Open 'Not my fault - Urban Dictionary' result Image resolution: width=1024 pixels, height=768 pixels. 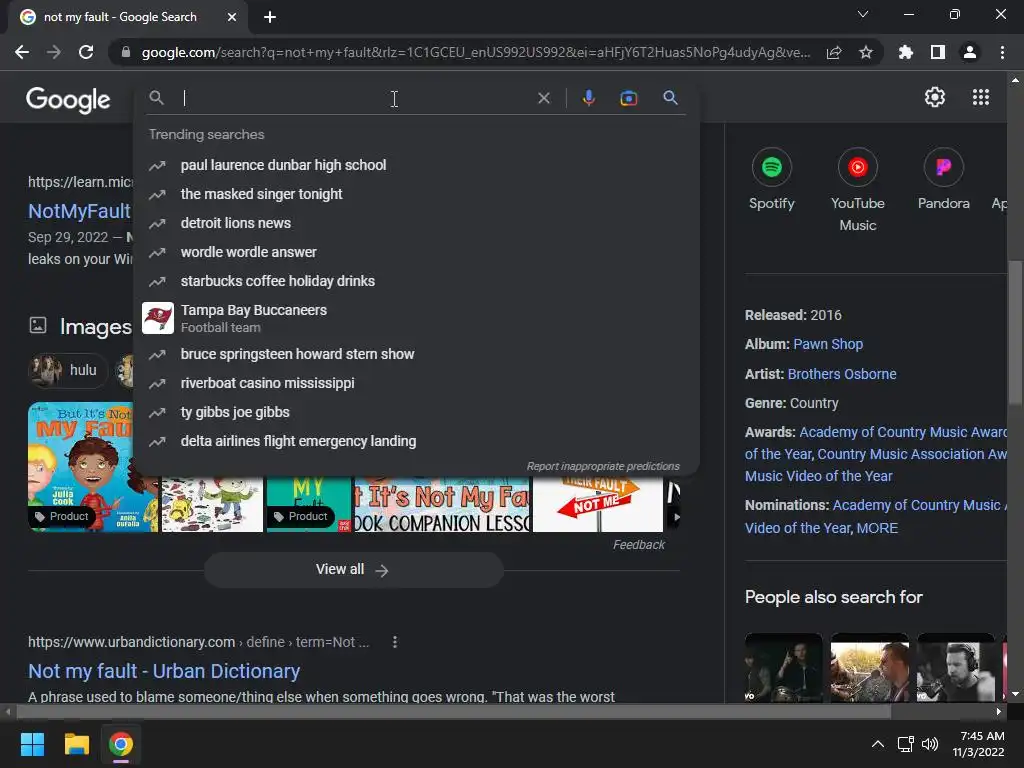click(x=164, y=671)
